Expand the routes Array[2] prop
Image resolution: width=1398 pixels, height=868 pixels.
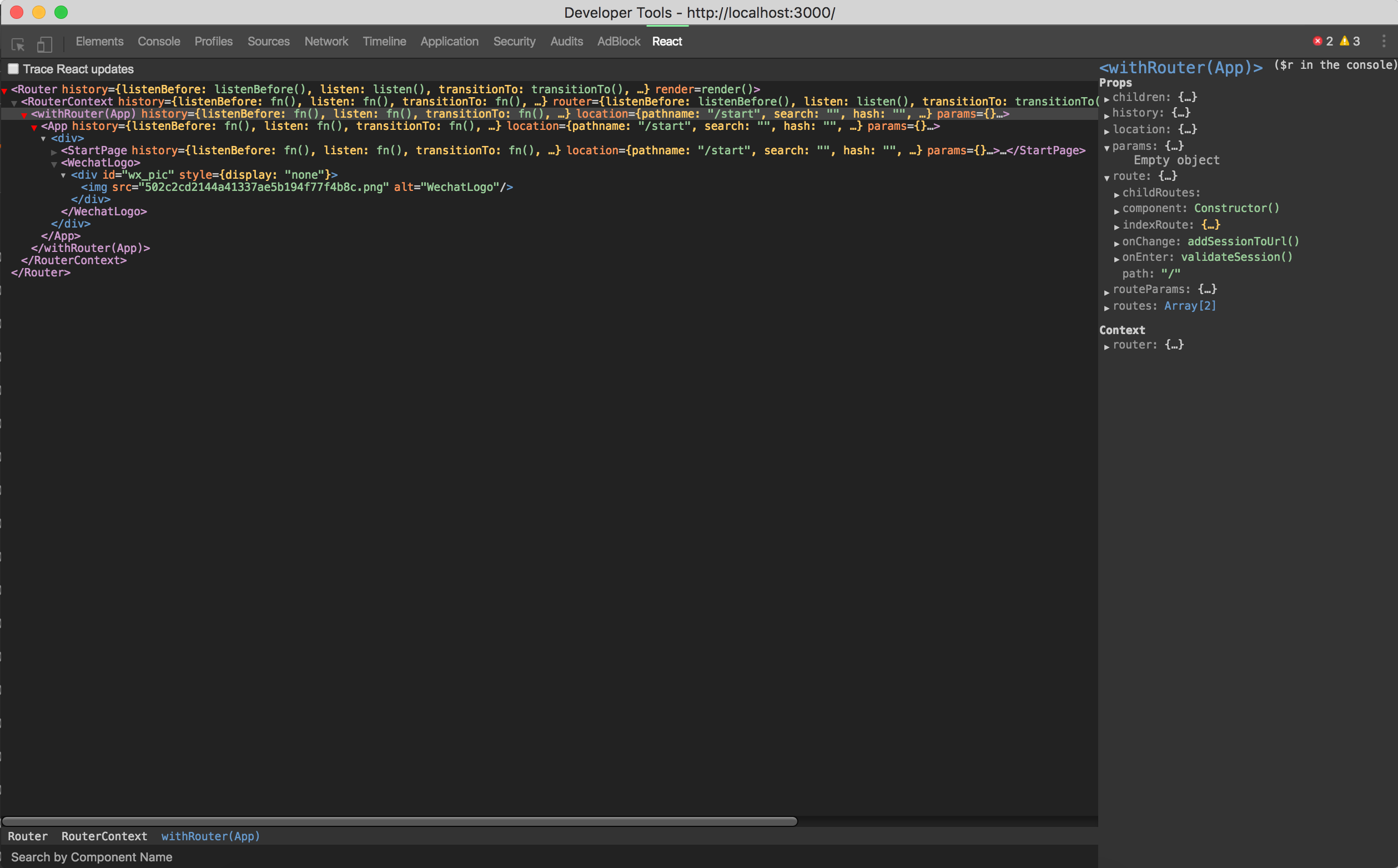tap(1107, 307)
